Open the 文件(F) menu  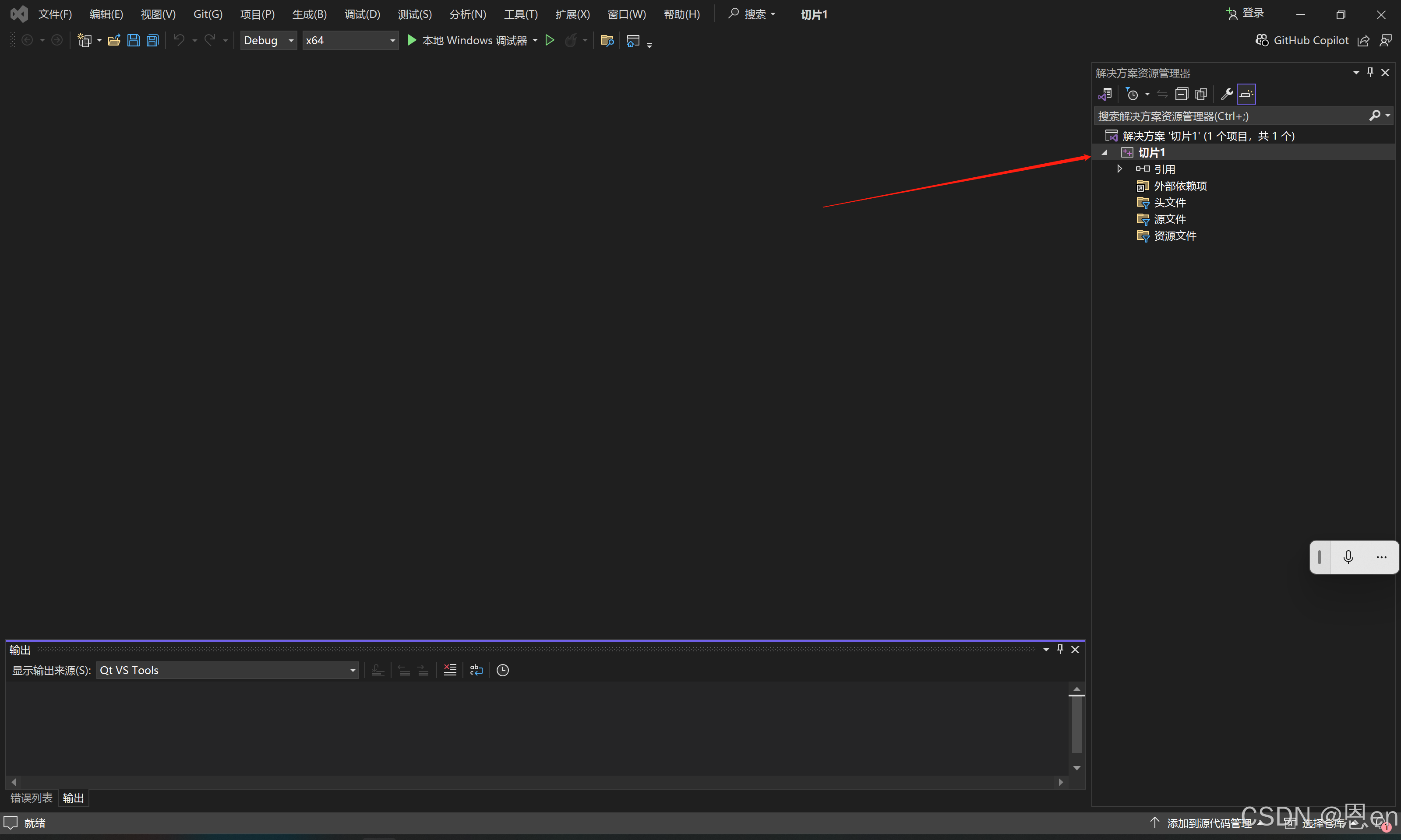(x=55, y=14)
